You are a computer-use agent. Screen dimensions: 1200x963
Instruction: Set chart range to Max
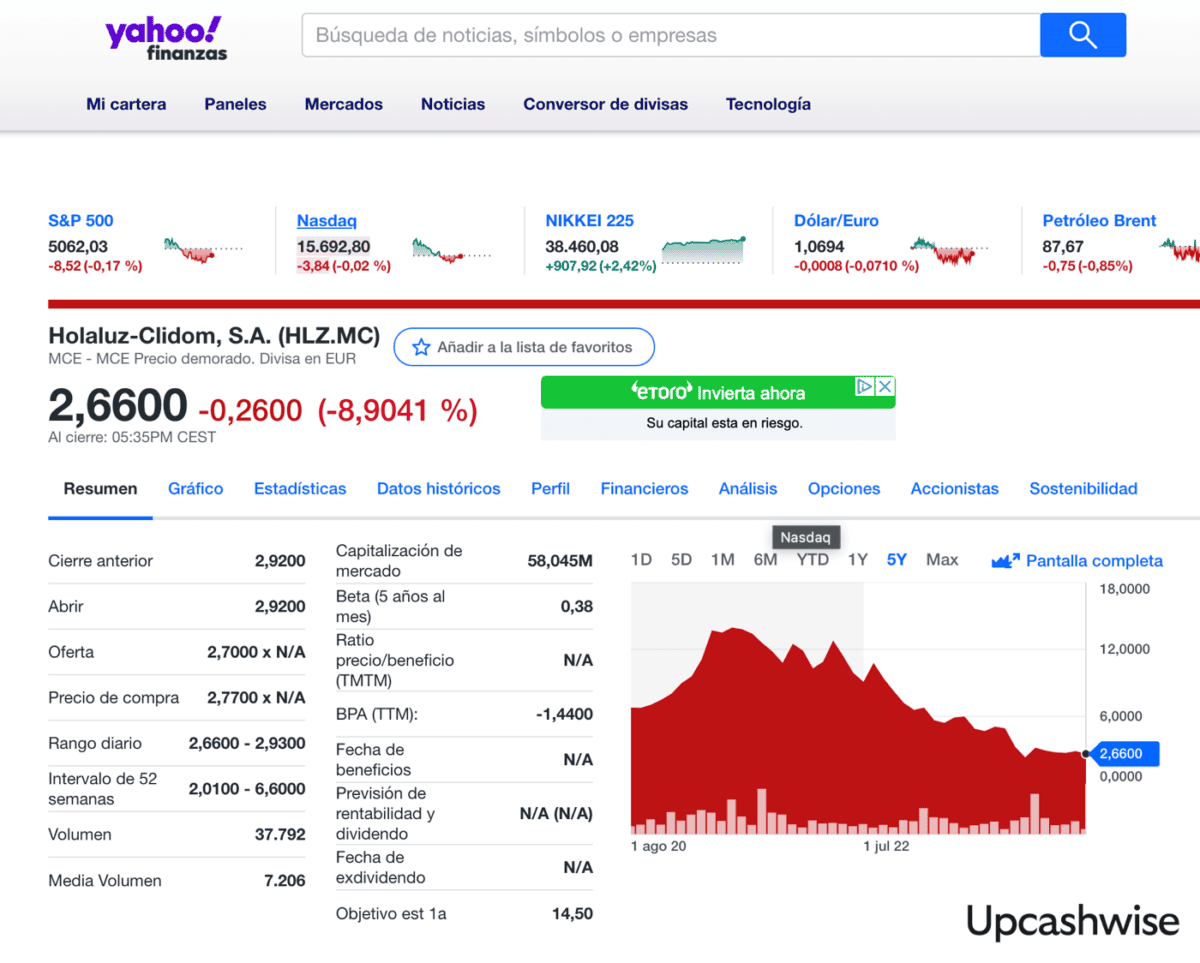(x=942, y=560)
